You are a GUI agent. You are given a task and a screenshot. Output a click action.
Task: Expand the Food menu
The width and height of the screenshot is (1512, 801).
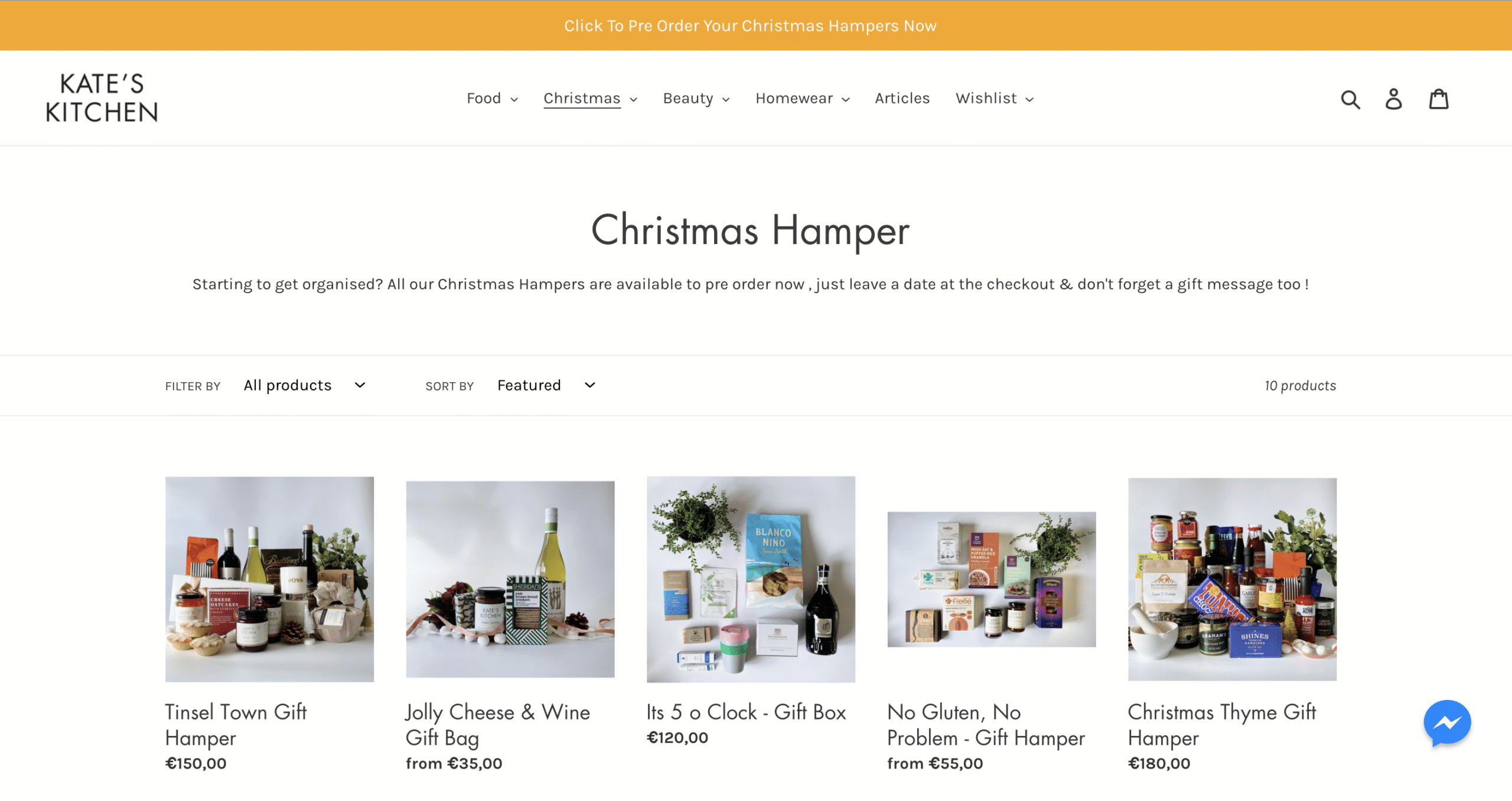pos(492,98)
